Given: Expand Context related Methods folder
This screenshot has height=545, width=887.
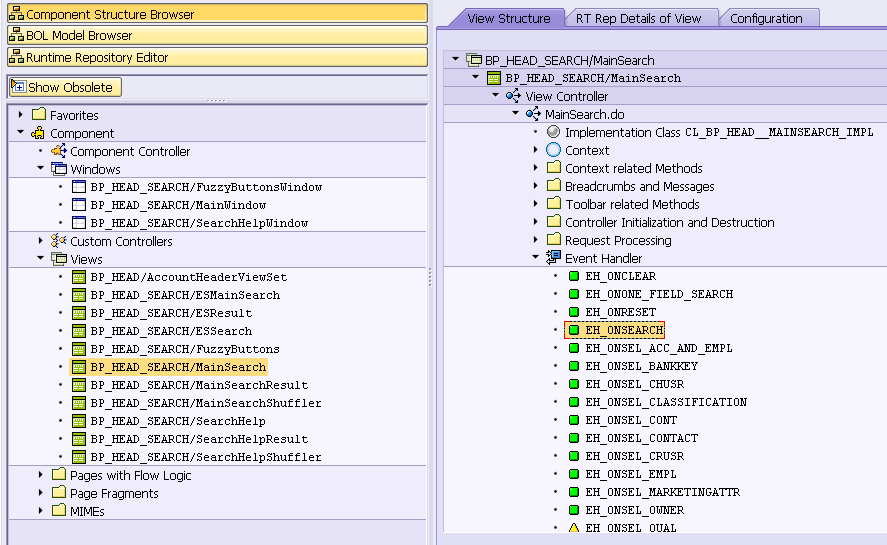Looking at the screenshot, I should (536, 168).
